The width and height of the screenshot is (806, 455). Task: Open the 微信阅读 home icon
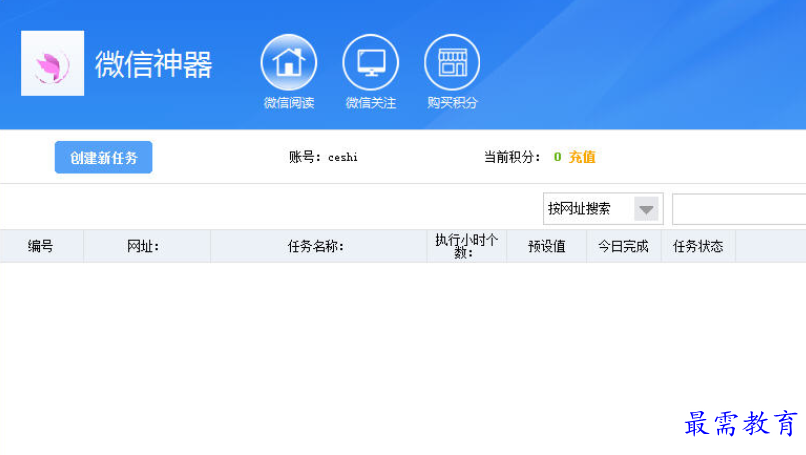pos(288,63)
